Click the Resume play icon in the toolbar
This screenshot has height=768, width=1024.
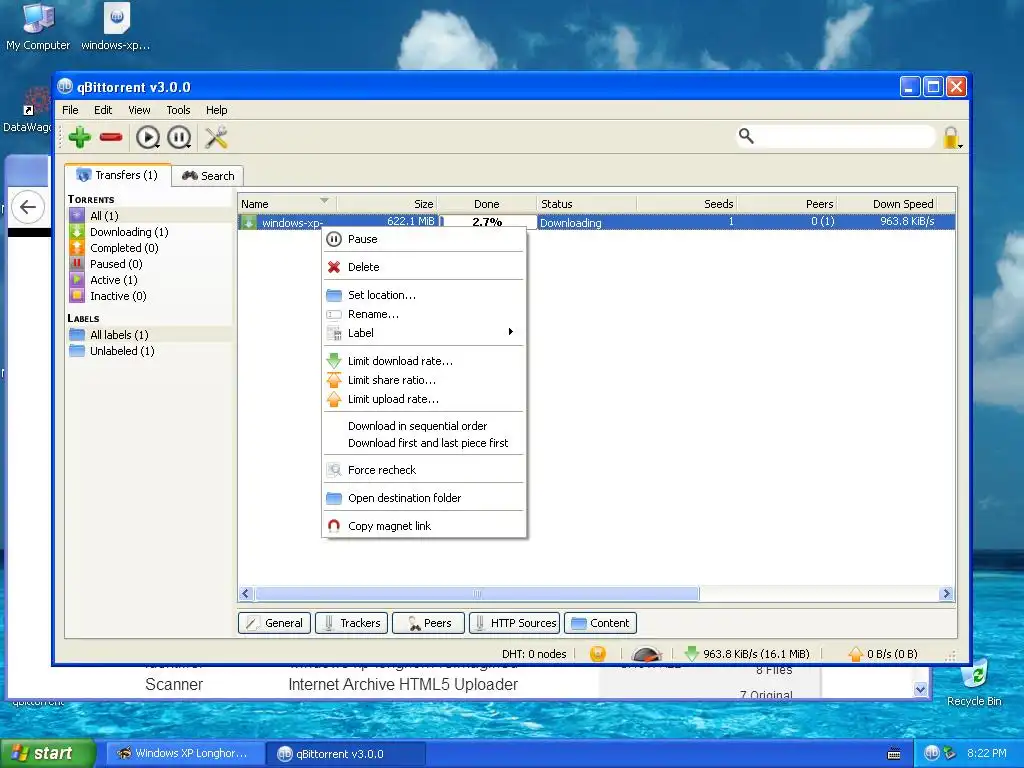[x=148, y=137]
